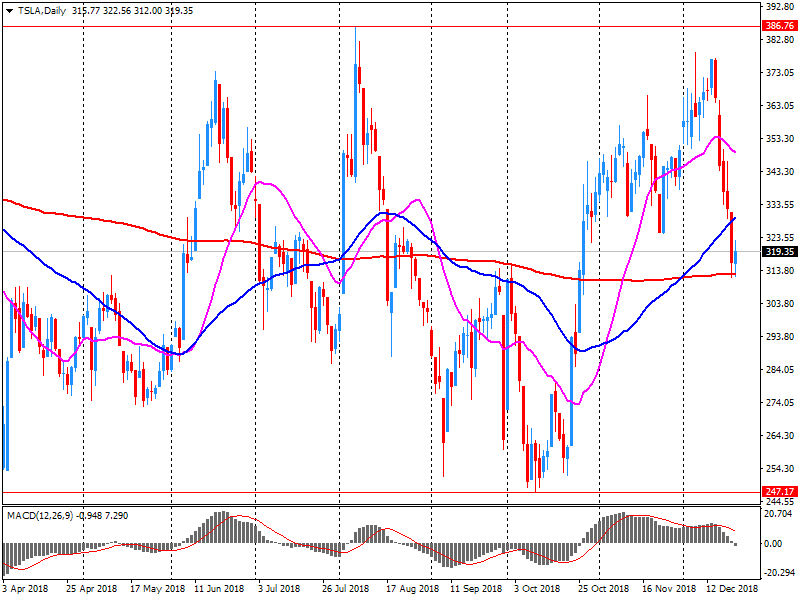Click the 382.80 price scale value
Screen dimensions: 800x600
(x=780, y=39)
